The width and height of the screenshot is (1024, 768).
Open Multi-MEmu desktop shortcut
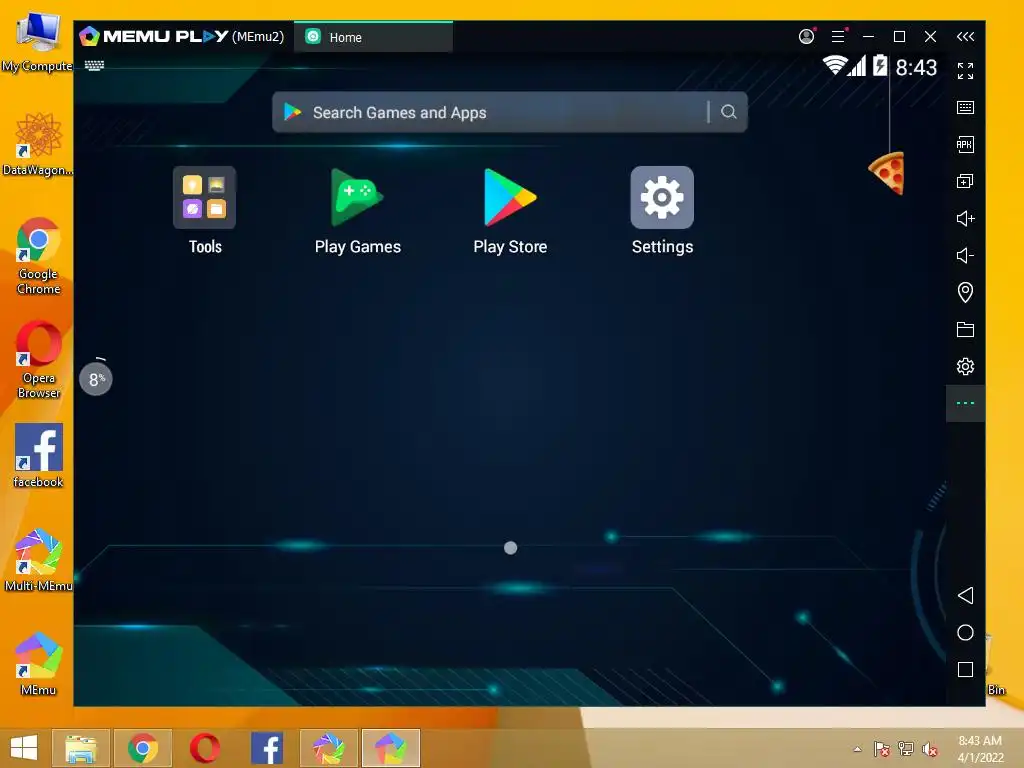point(39,560)
